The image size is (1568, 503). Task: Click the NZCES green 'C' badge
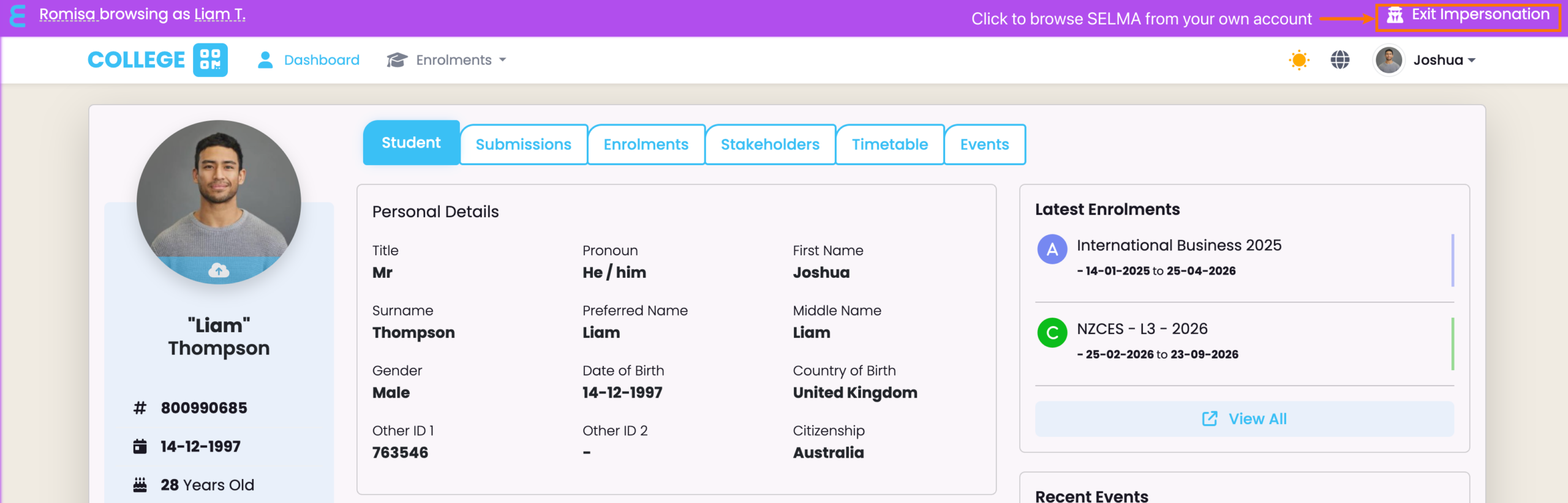[x=1052, y=333]
